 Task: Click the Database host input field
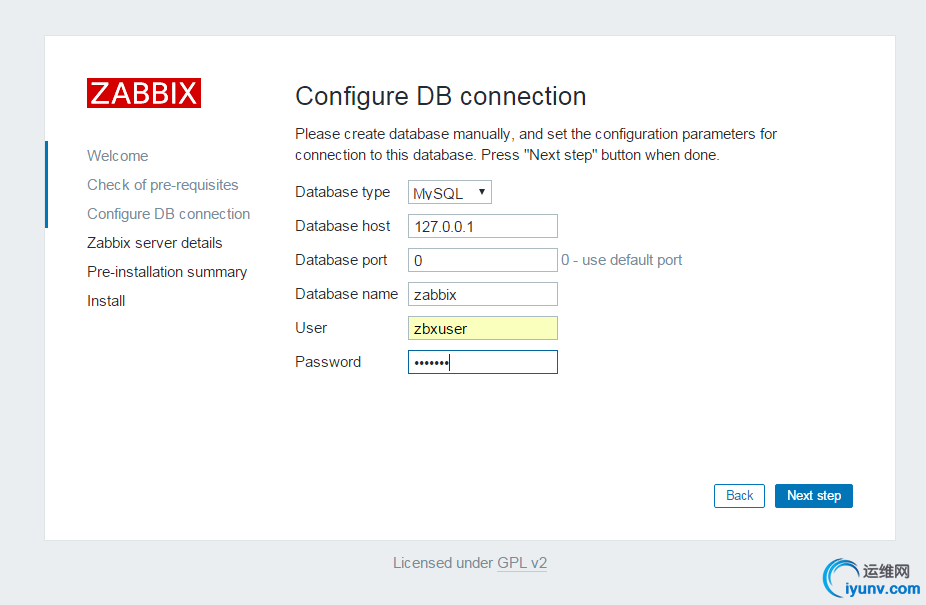[482, 226]
